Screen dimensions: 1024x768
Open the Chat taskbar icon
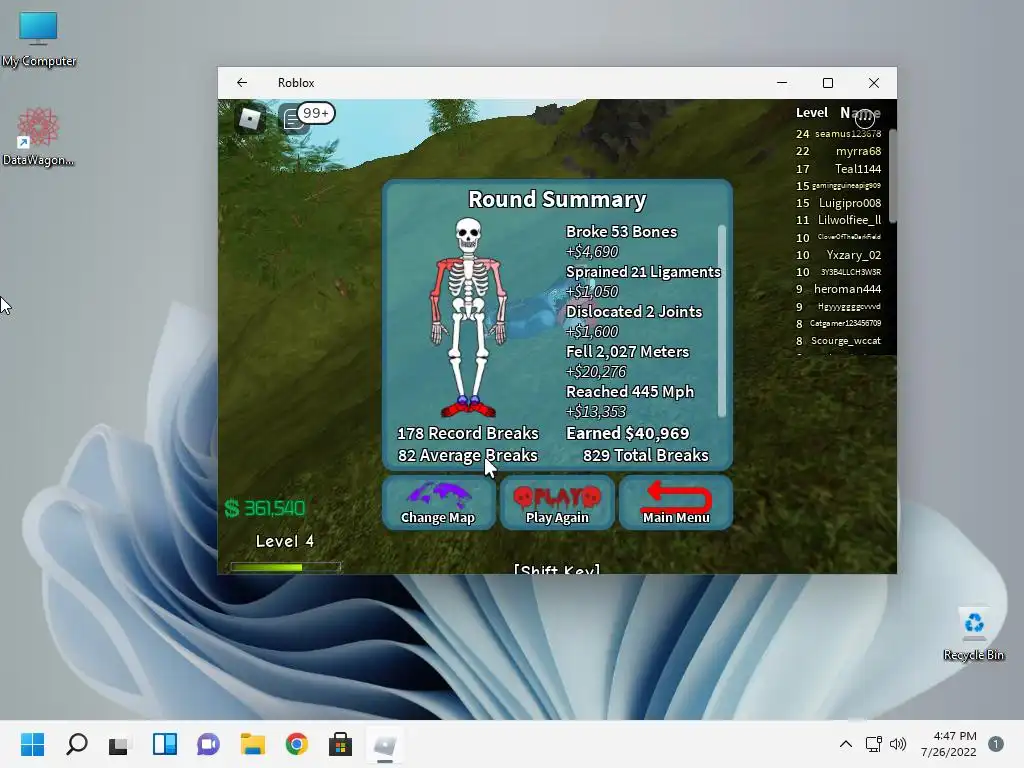coord(208,744)
